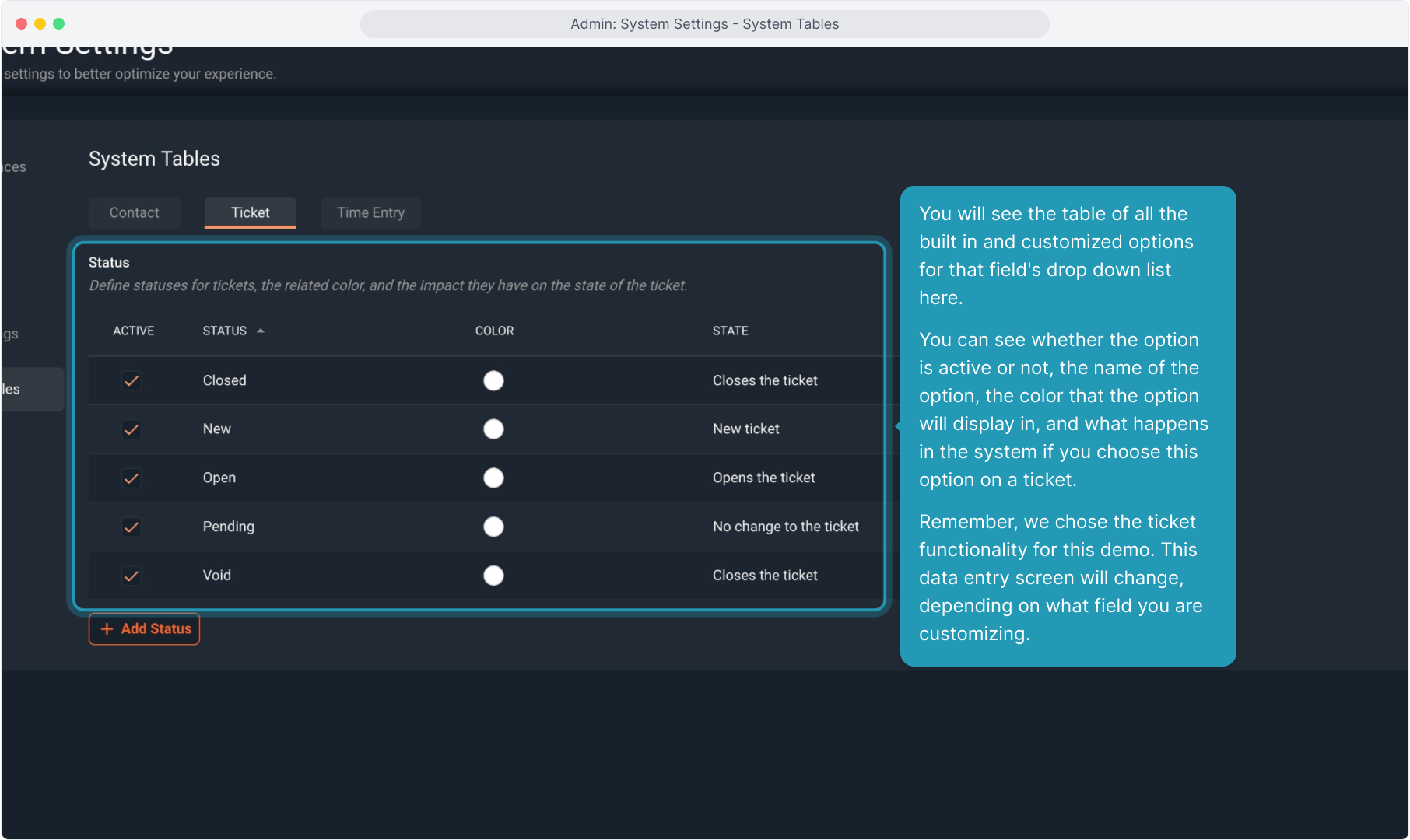Click the Pending status name
1410x840 pixels.
(228, 527)
